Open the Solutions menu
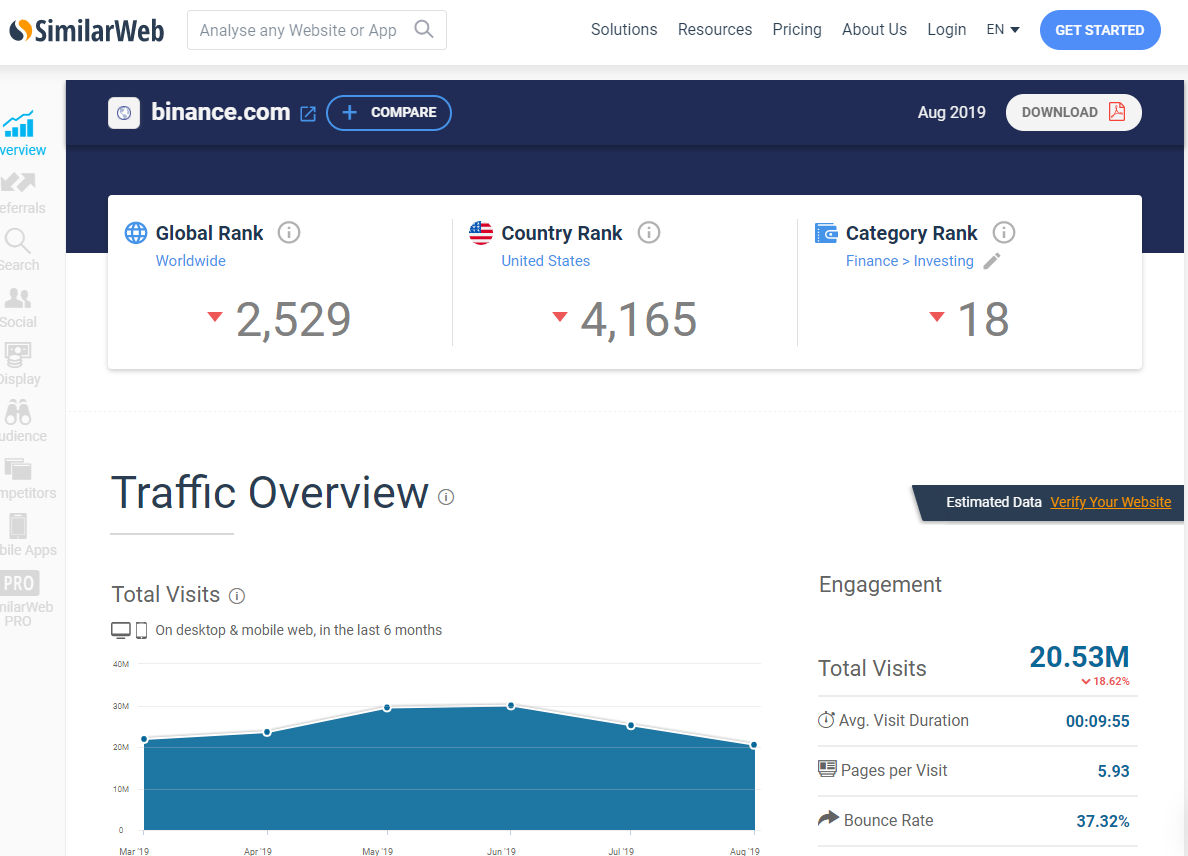Image resolution: width=1188 pixels, height=856 pixels. coord(624,30)
